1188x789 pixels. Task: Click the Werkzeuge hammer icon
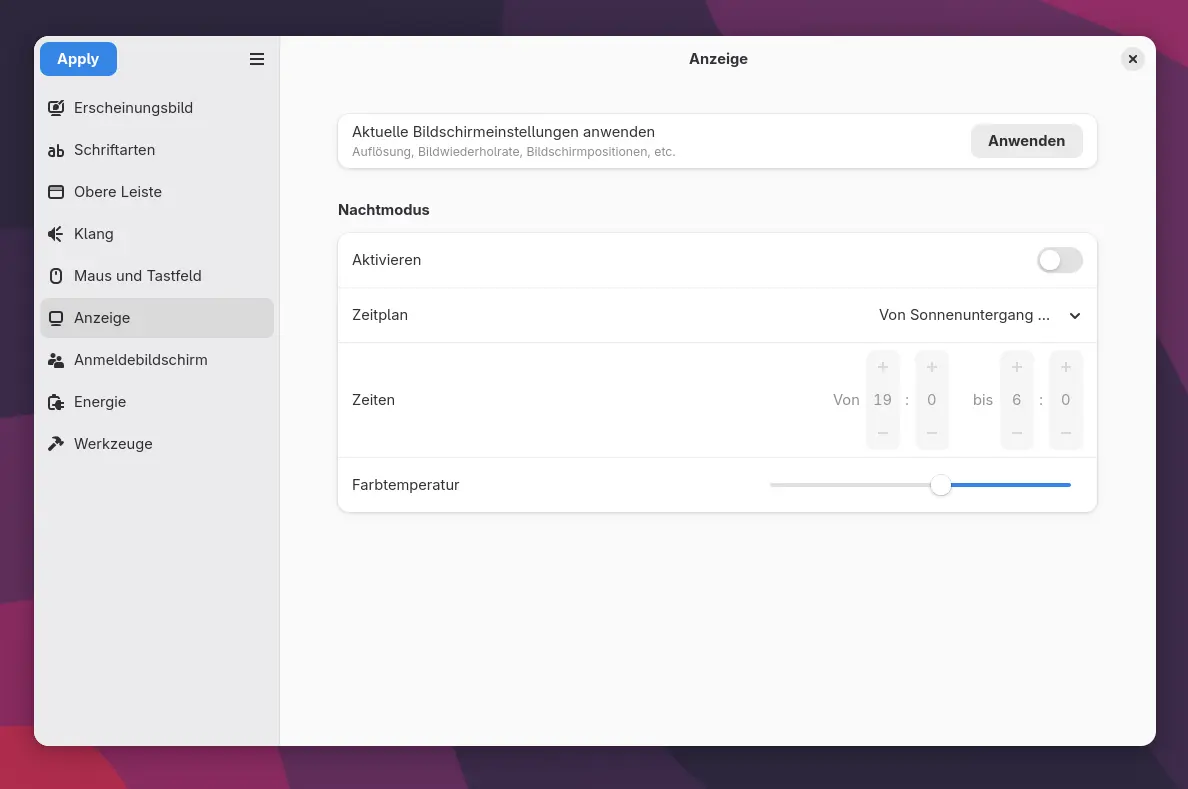tap(56, 444)
